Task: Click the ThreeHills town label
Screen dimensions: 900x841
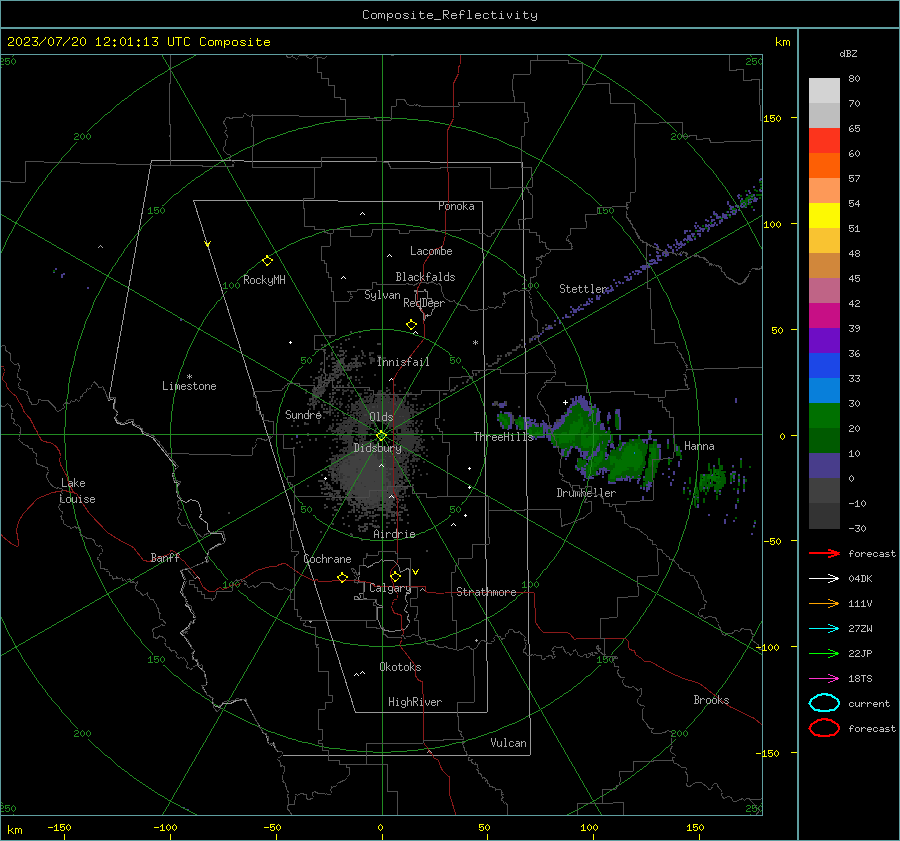Action: [503, 437]
